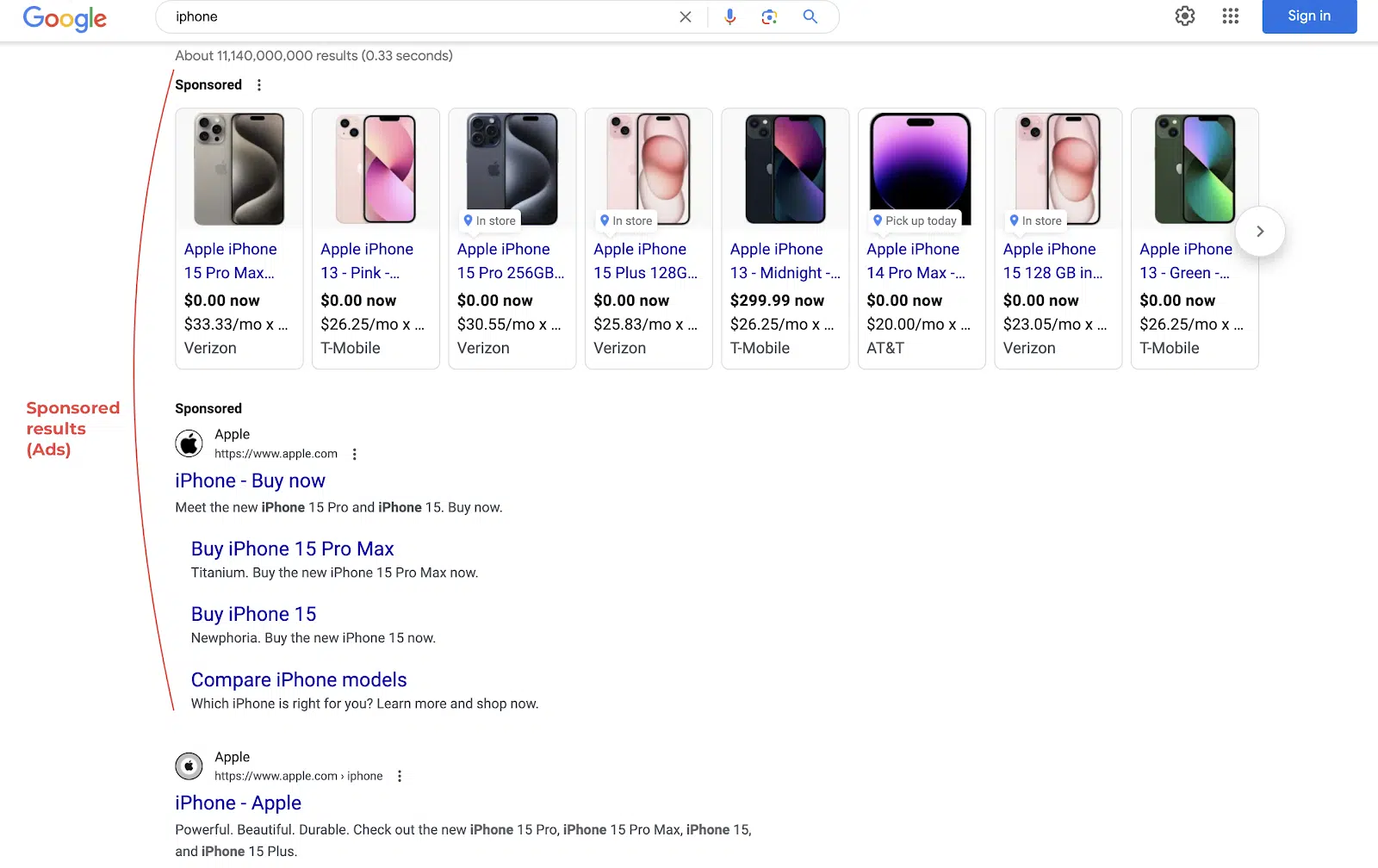This screenshot has width=1378, height=868.
Task: Open the iPhone - Apple organic result
Action: tap(238, 803)
